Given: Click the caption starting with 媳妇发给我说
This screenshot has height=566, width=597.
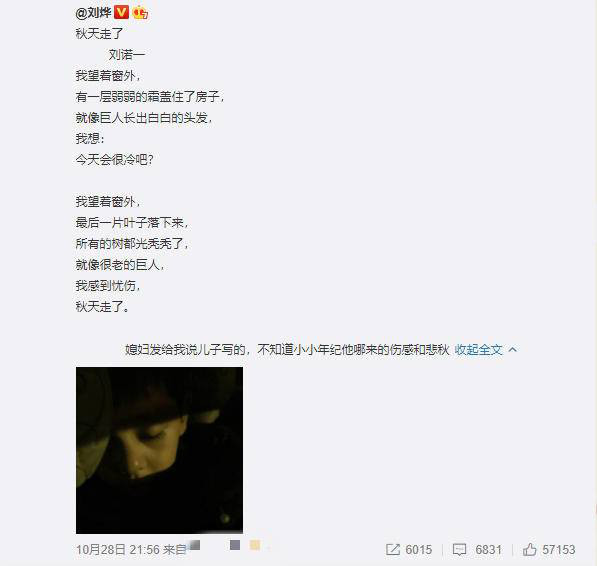Looking at the screenshot, I should pos(287,349).
